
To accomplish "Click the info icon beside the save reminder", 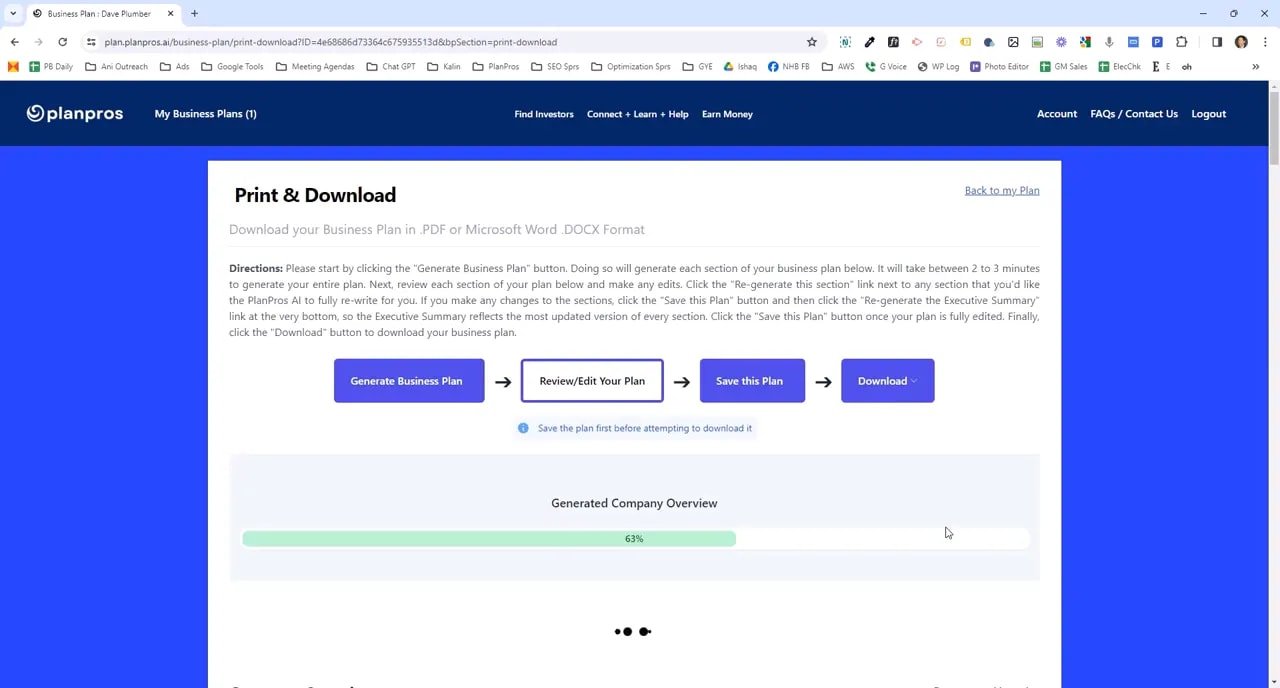I will pyautogui.click(x=524, y=428).
